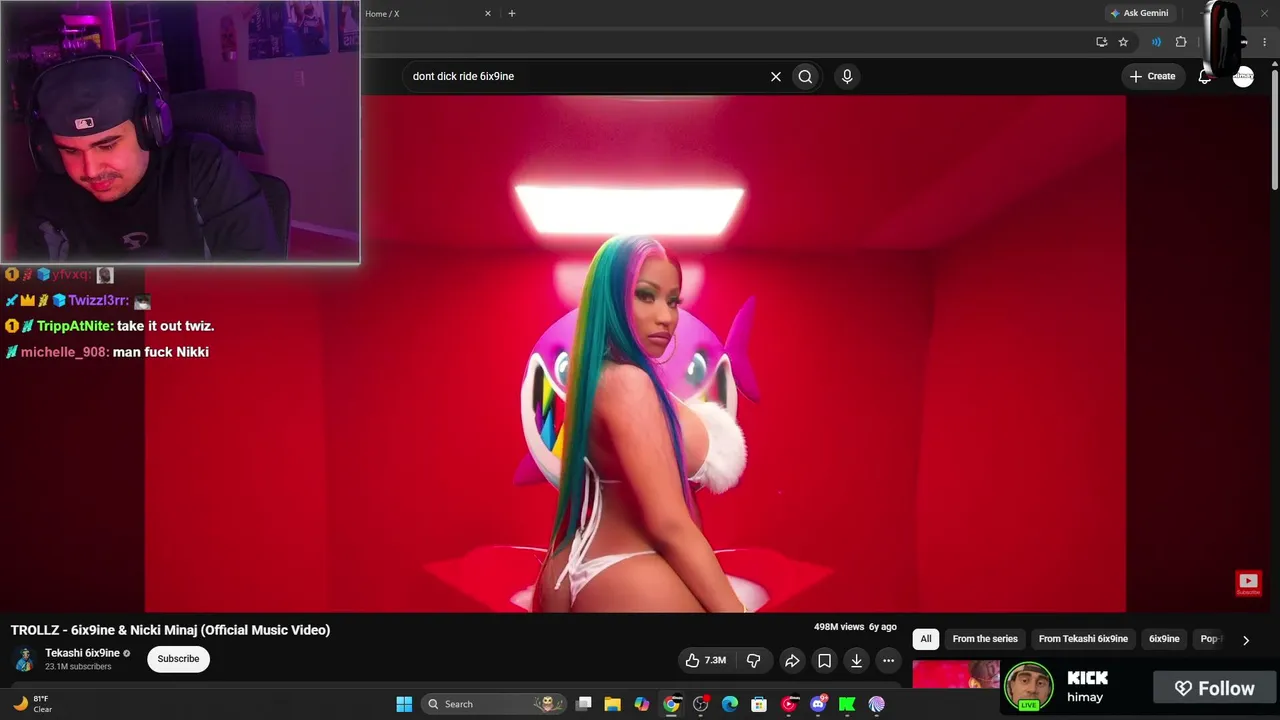This screenshot has height=720, width=1280.
Task: Open the Tekashi 6ix9ine channel link
Action: tap(82, 653)
